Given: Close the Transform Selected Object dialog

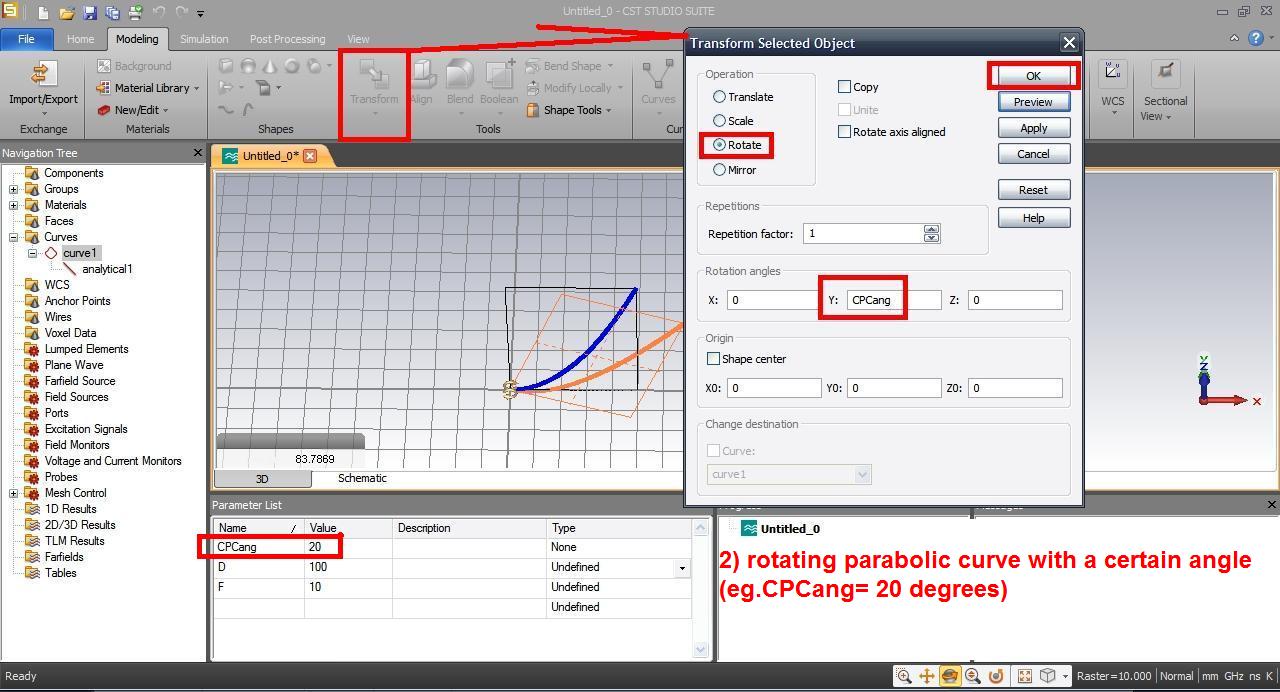Looking at the screenshot, I should pyautogui.click(x=1069, y=43).
